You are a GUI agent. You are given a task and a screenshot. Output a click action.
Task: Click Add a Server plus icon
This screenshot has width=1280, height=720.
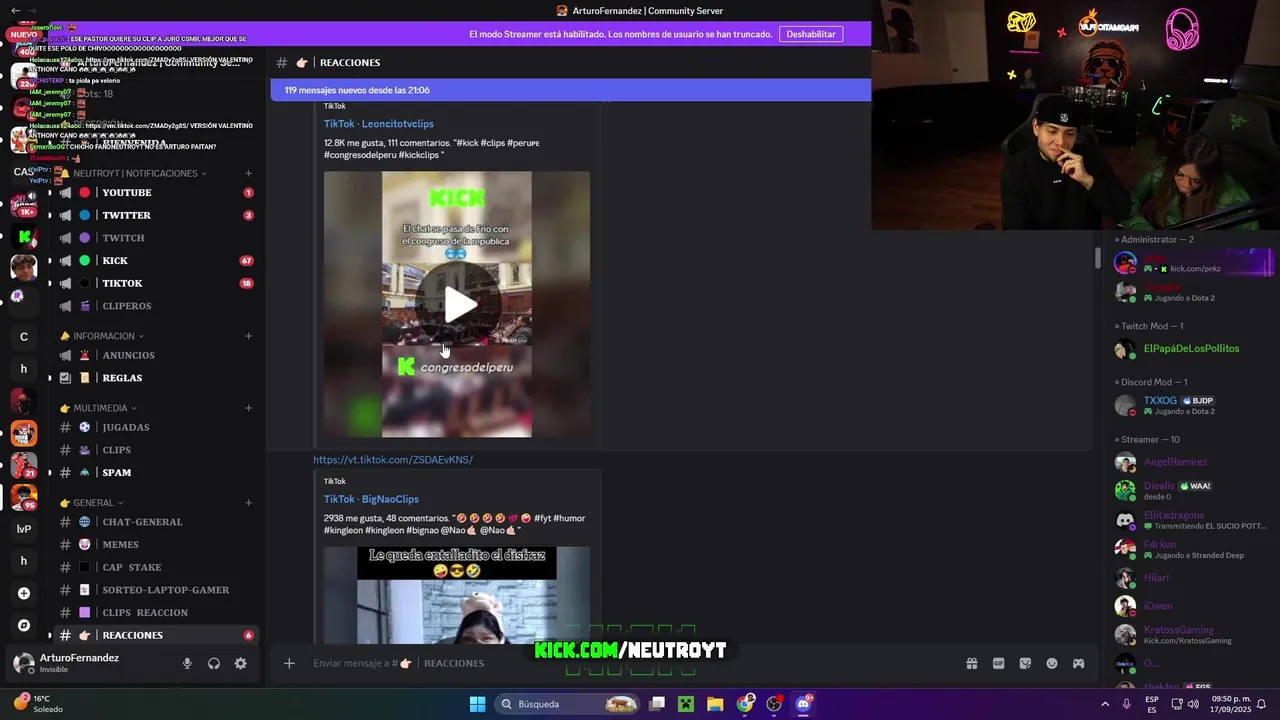pyautogui.click(x=24, y=593)
